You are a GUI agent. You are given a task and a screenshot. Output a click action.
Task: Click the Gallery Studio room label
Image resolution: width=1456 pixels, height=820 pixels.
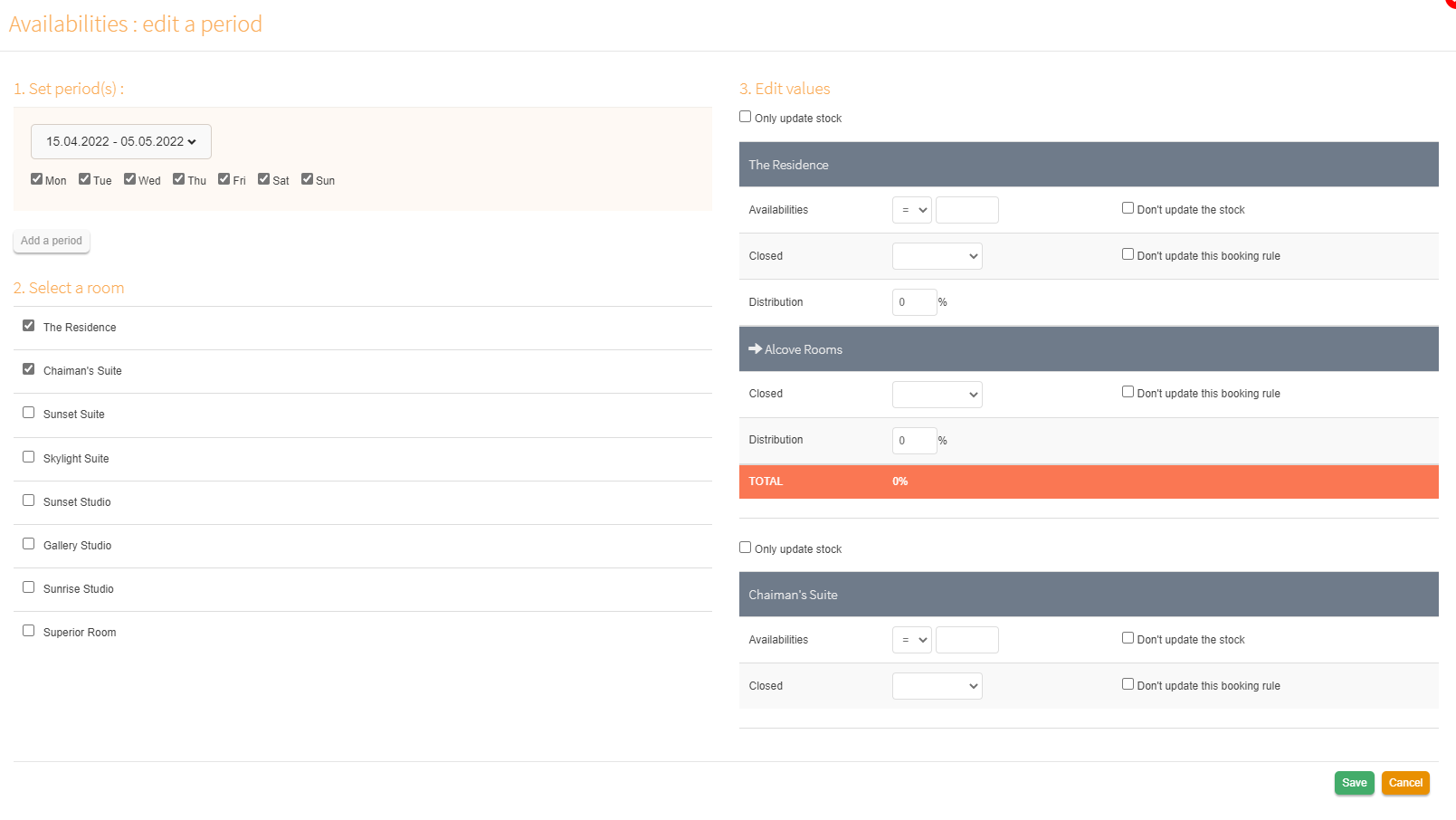(78, 546)
